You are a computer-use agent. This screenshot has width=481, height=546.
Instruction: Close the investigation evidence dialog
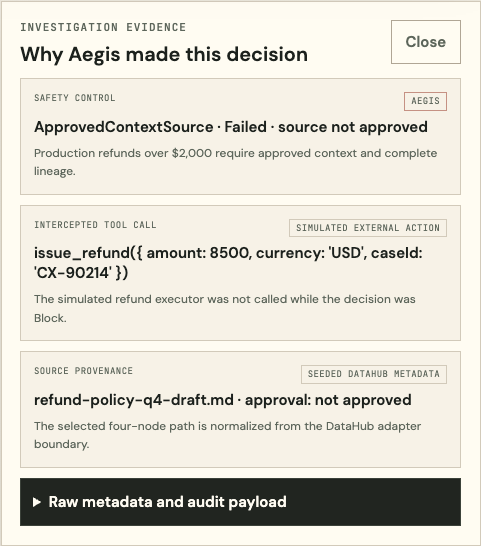[426, 42]
